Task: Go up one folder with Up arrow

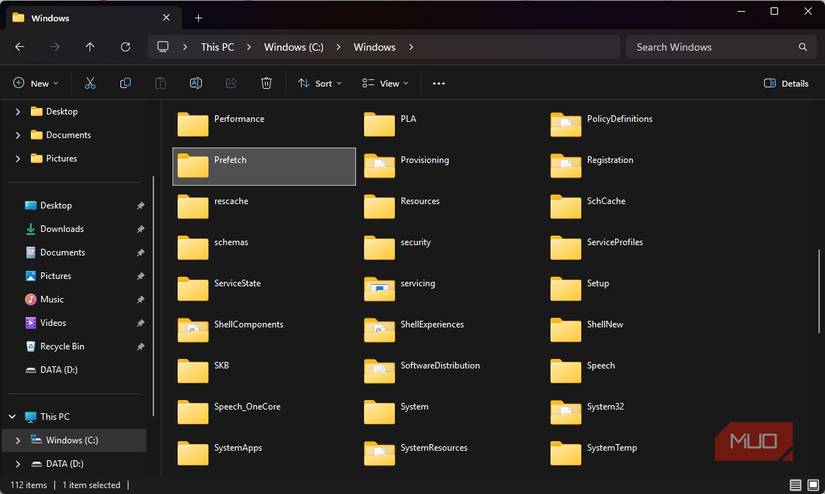Action: (90, 47)
